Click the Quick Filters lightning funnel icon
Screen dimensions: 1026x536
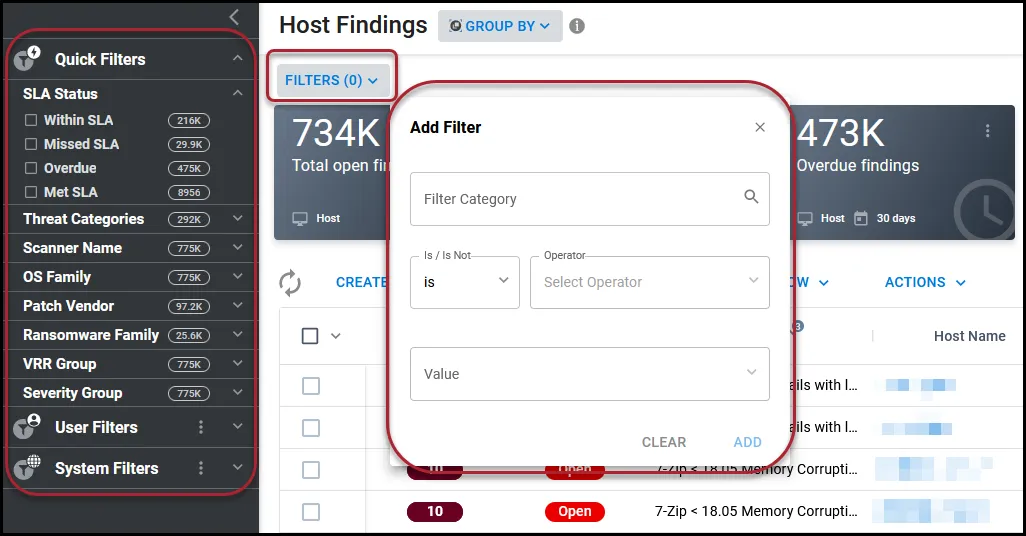click(x=27, y=58)
